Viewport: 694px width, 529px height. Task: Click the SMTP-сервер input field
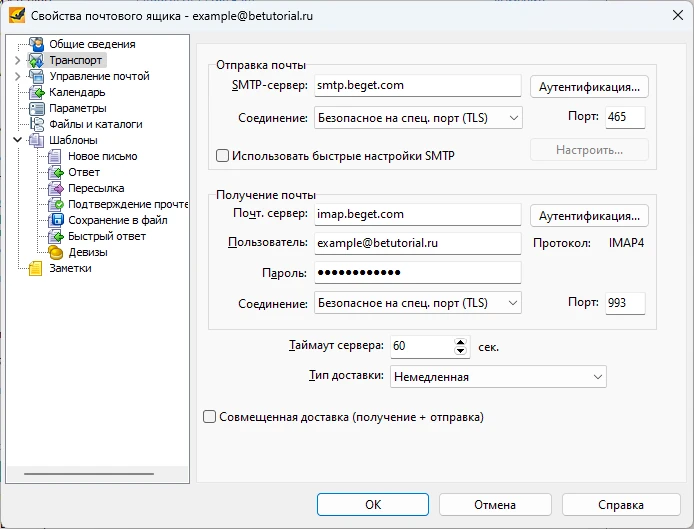tap(418, 85)
